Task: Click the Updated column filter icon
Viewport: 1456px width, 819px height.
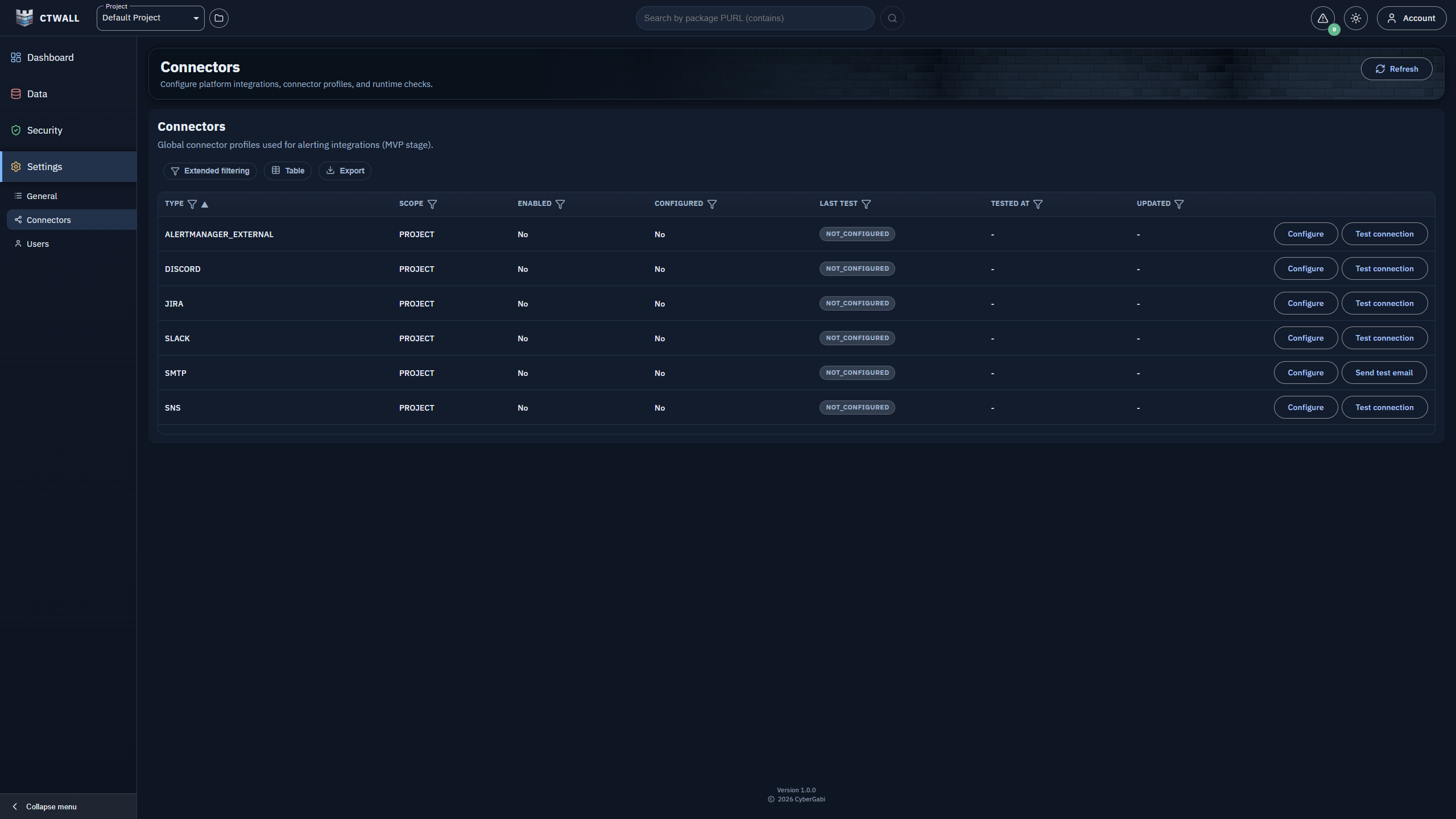Action: click(1179, 204)
